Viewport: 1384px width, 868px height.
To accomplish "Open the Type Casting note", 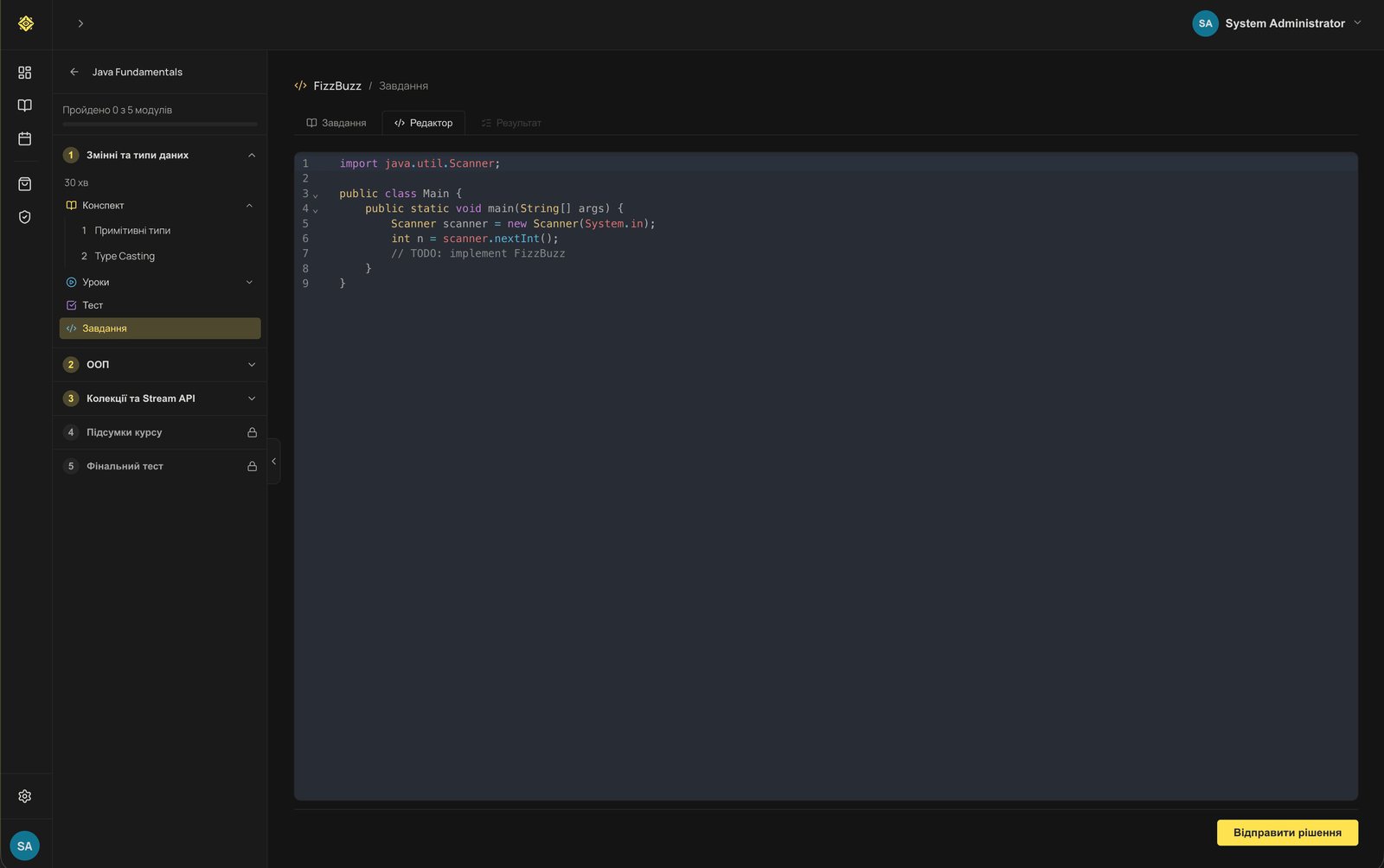I will click(125, 256).
